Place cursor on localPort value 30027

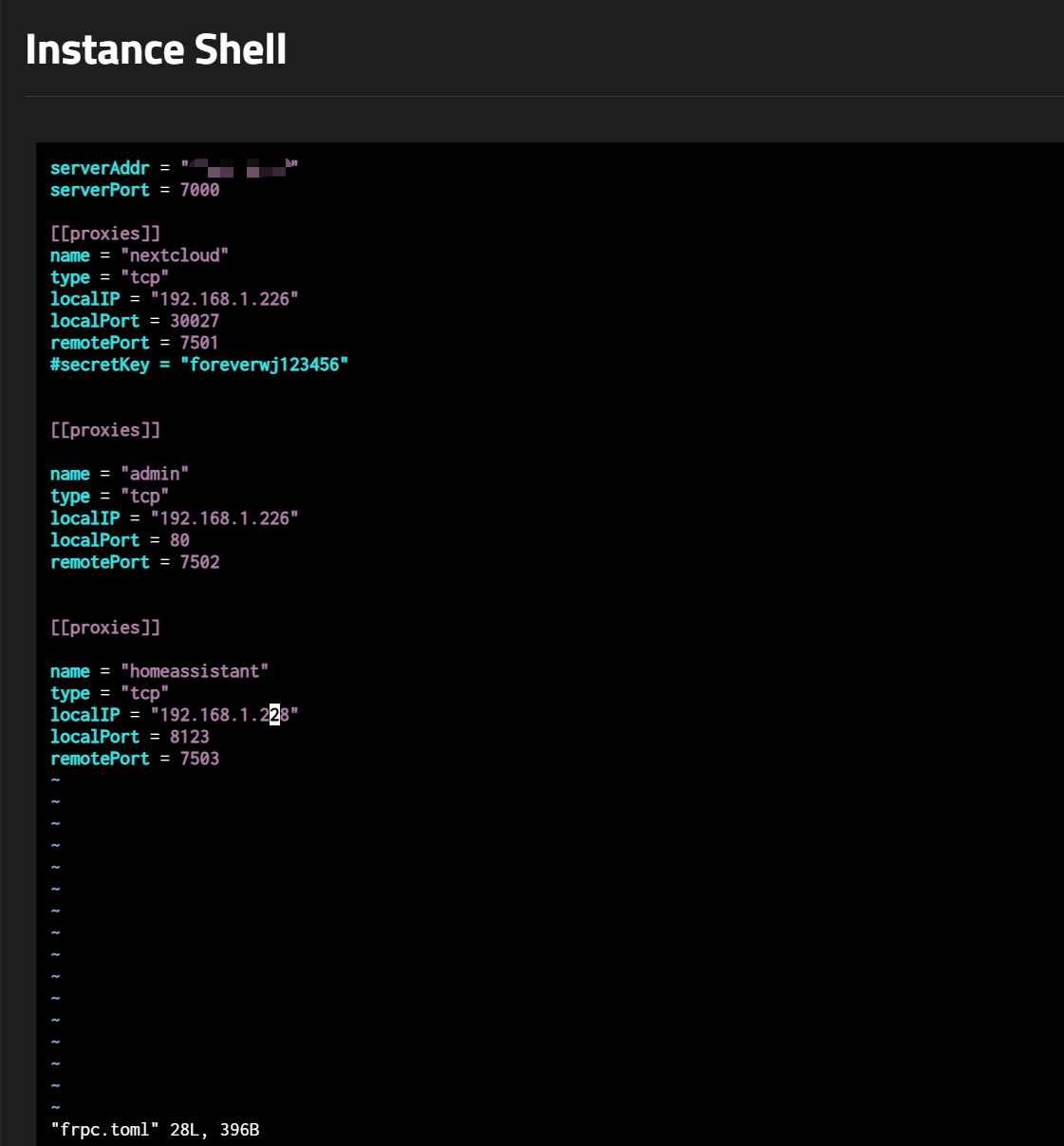point(195,321)
